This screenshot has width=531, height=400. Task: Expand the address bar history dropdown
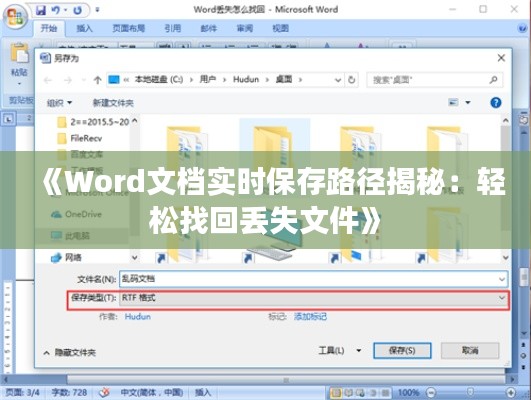(338, 80)
